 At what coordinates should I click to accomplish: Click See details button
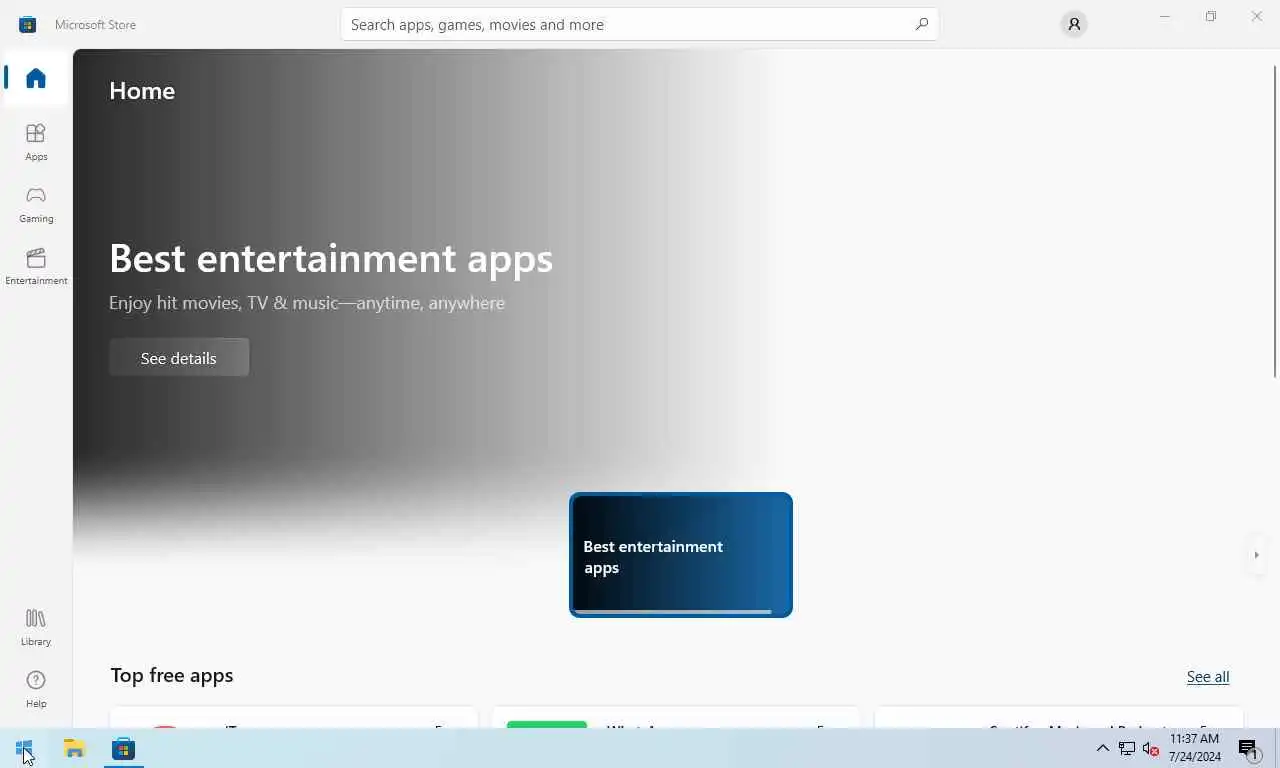179,357
